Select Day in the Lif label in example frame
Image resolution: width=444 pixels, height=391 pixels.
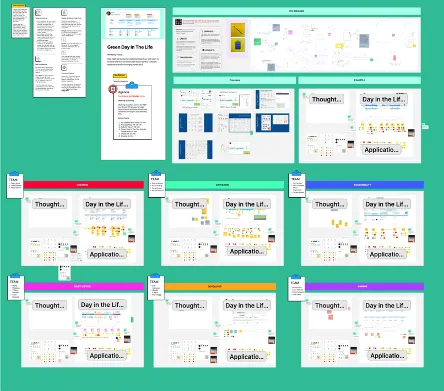[384, 99]
